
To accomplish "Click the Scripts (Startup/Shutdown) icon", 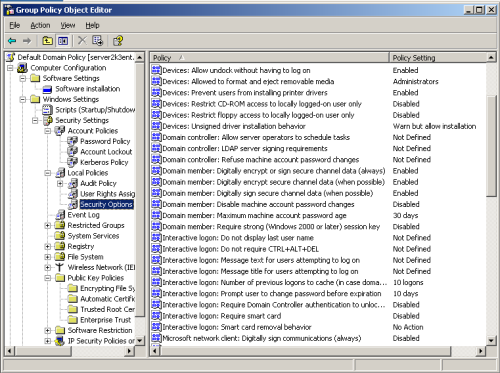I will pos(48,110).
